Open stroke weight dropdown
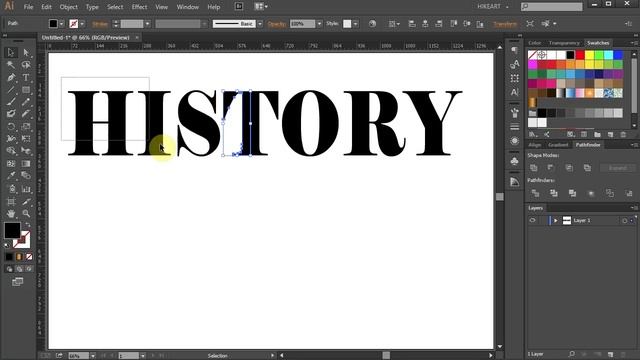 click(147, 24)
